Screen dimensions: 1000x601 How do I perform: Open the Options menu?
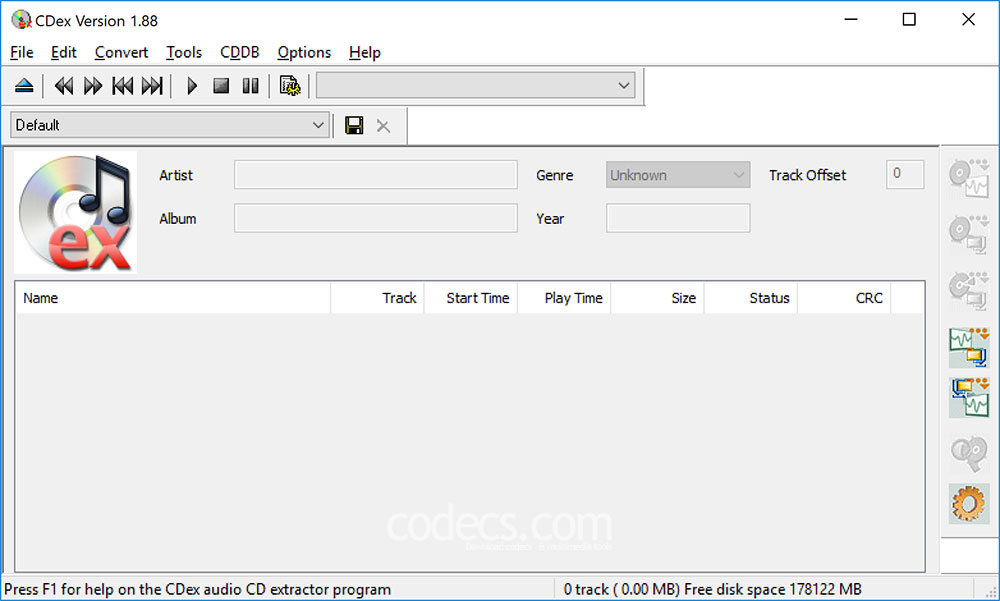[304, 52]
